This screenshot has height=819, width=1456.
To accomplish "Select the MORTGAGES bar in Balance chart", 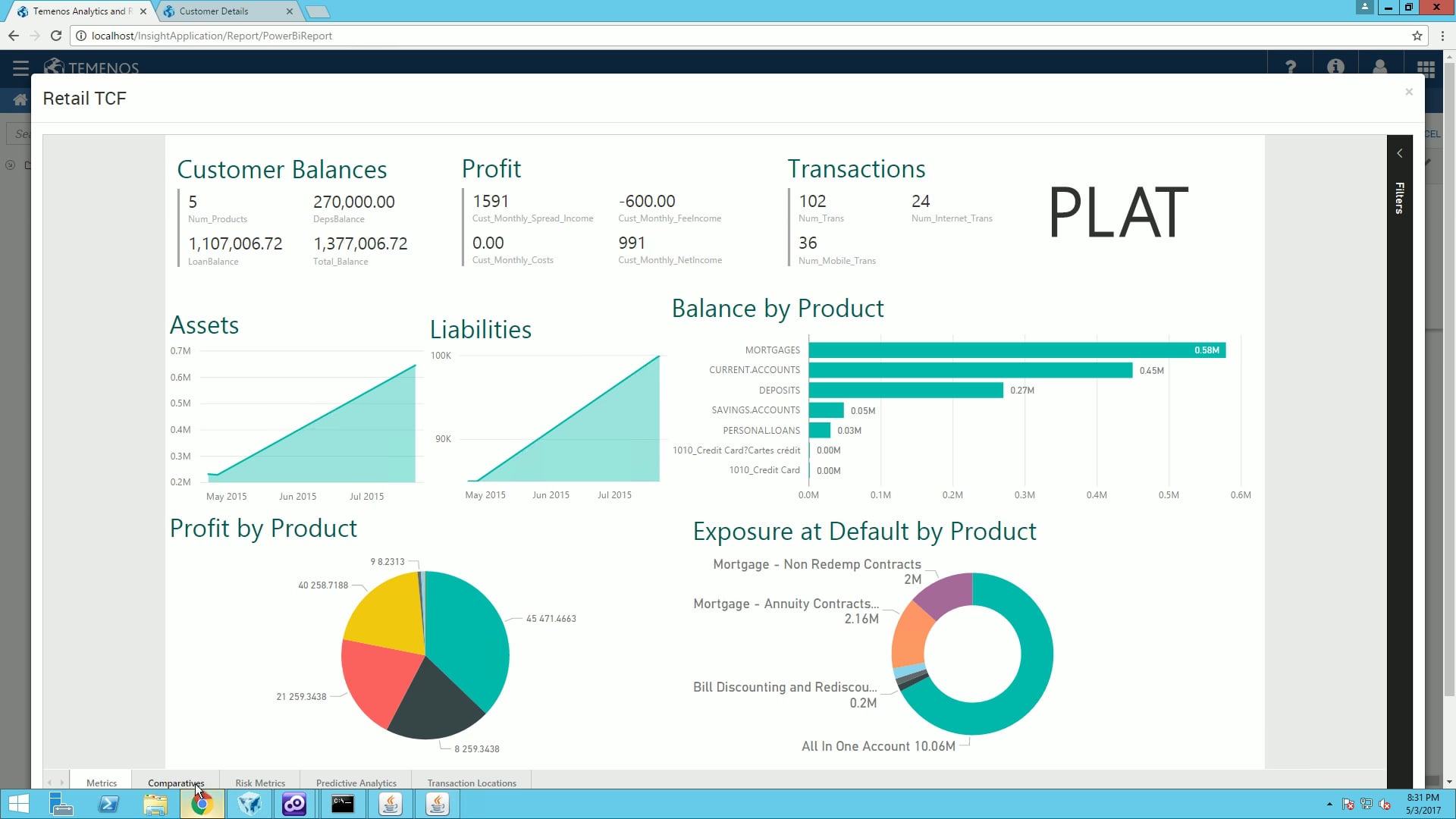I will pyautogui.click(x=1017, y=350).
